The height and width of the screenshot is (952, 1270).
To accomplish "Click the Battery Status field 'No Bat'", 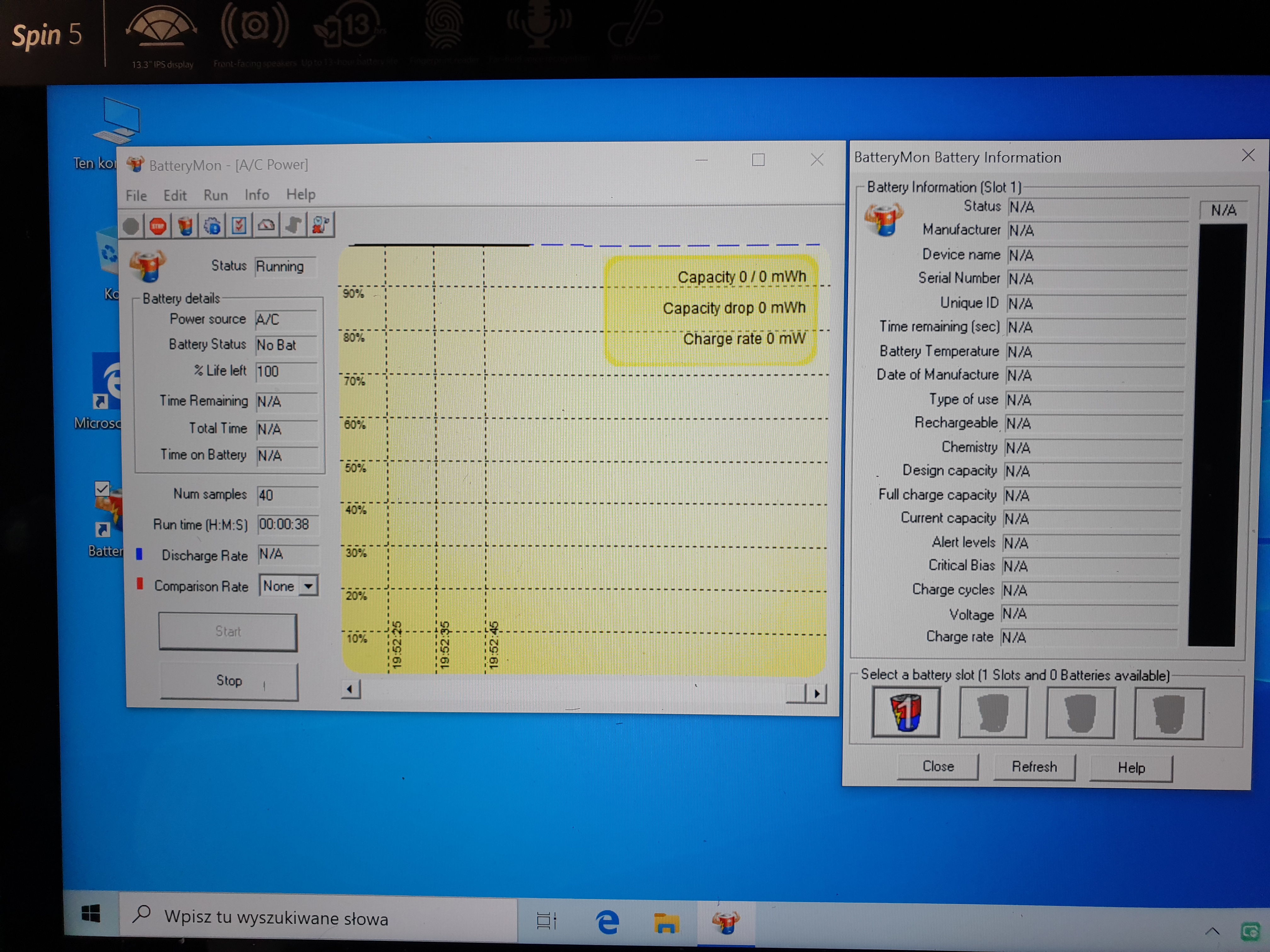I will point(286,345).
